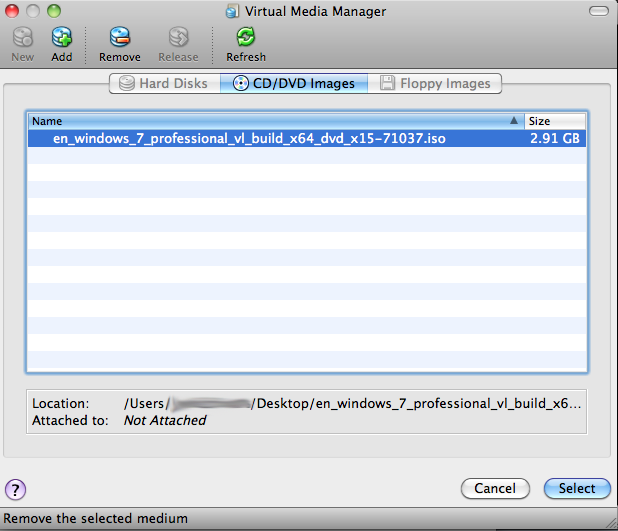
Task: Click the Size column header
Action: coord(555,121)
